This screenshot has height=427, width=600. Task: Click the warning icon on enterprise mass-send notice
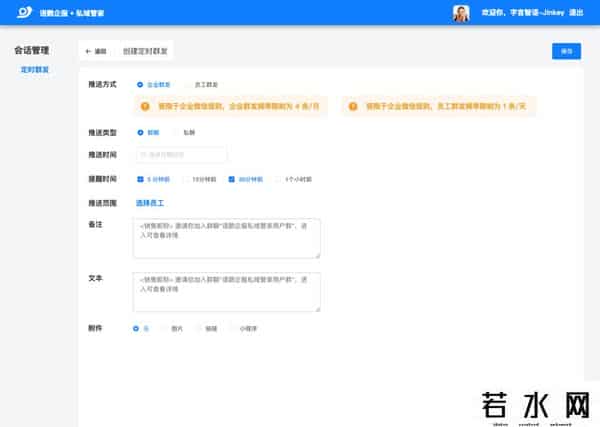[145, 106]
